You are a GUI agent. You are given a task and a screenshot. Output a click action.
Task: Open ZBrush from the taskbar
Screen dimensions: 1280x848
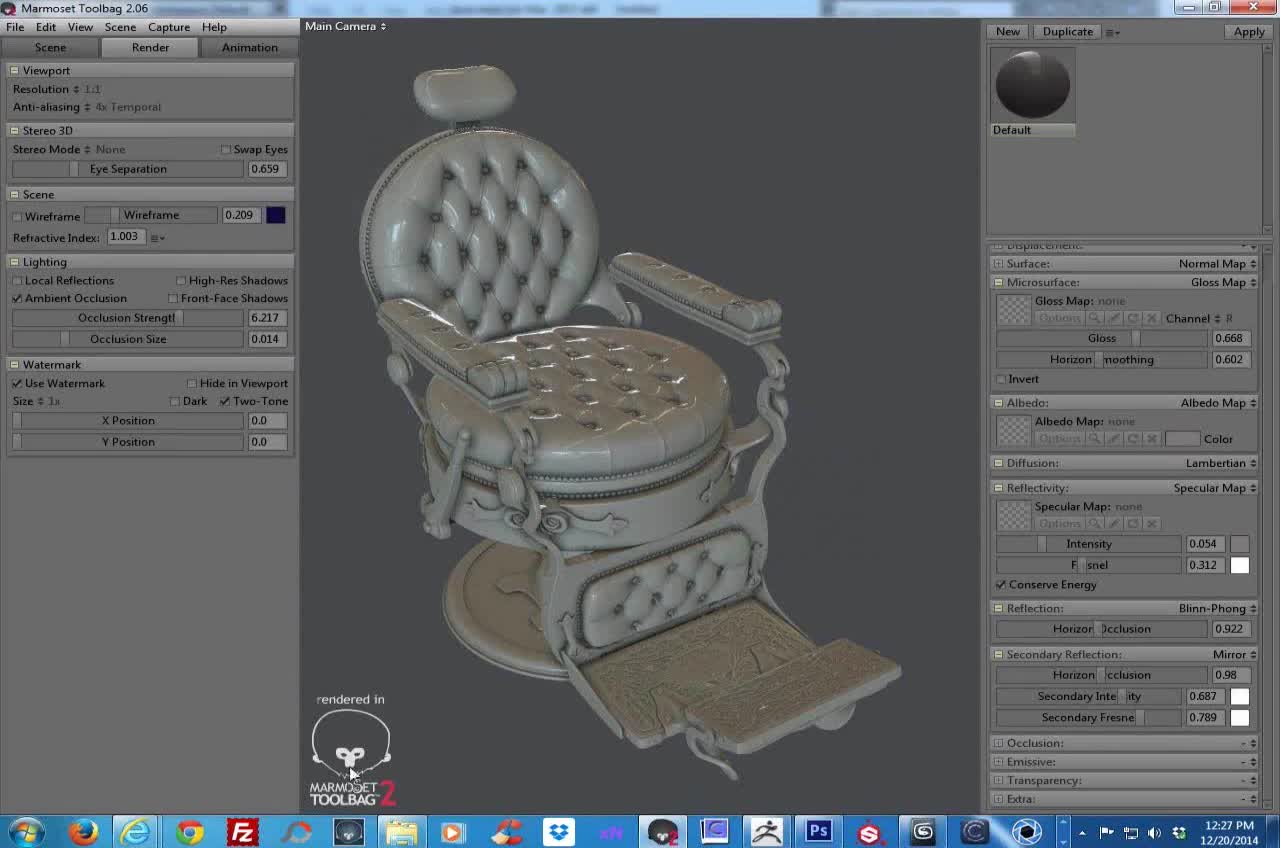(x=767, y=832)
